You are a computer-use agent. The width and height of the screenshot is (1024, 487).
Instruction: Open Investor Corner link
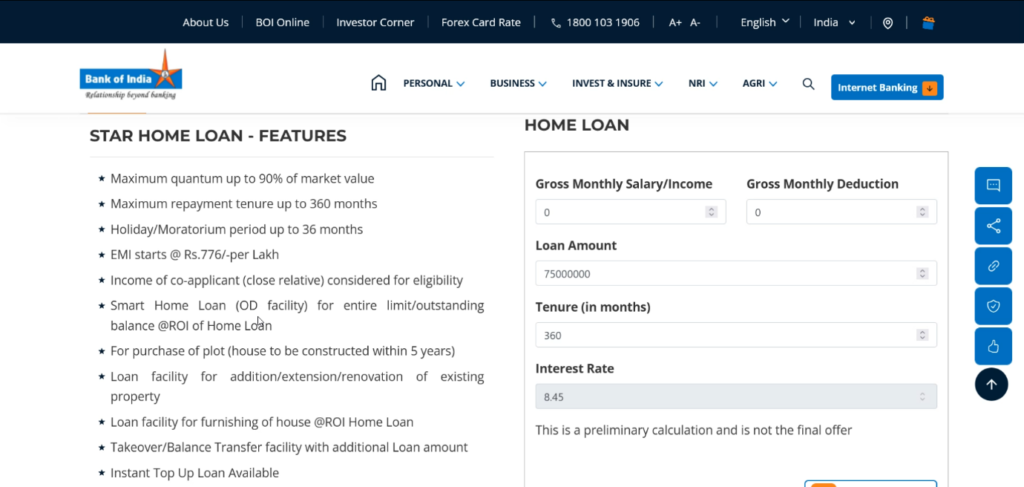coord(375,22)
